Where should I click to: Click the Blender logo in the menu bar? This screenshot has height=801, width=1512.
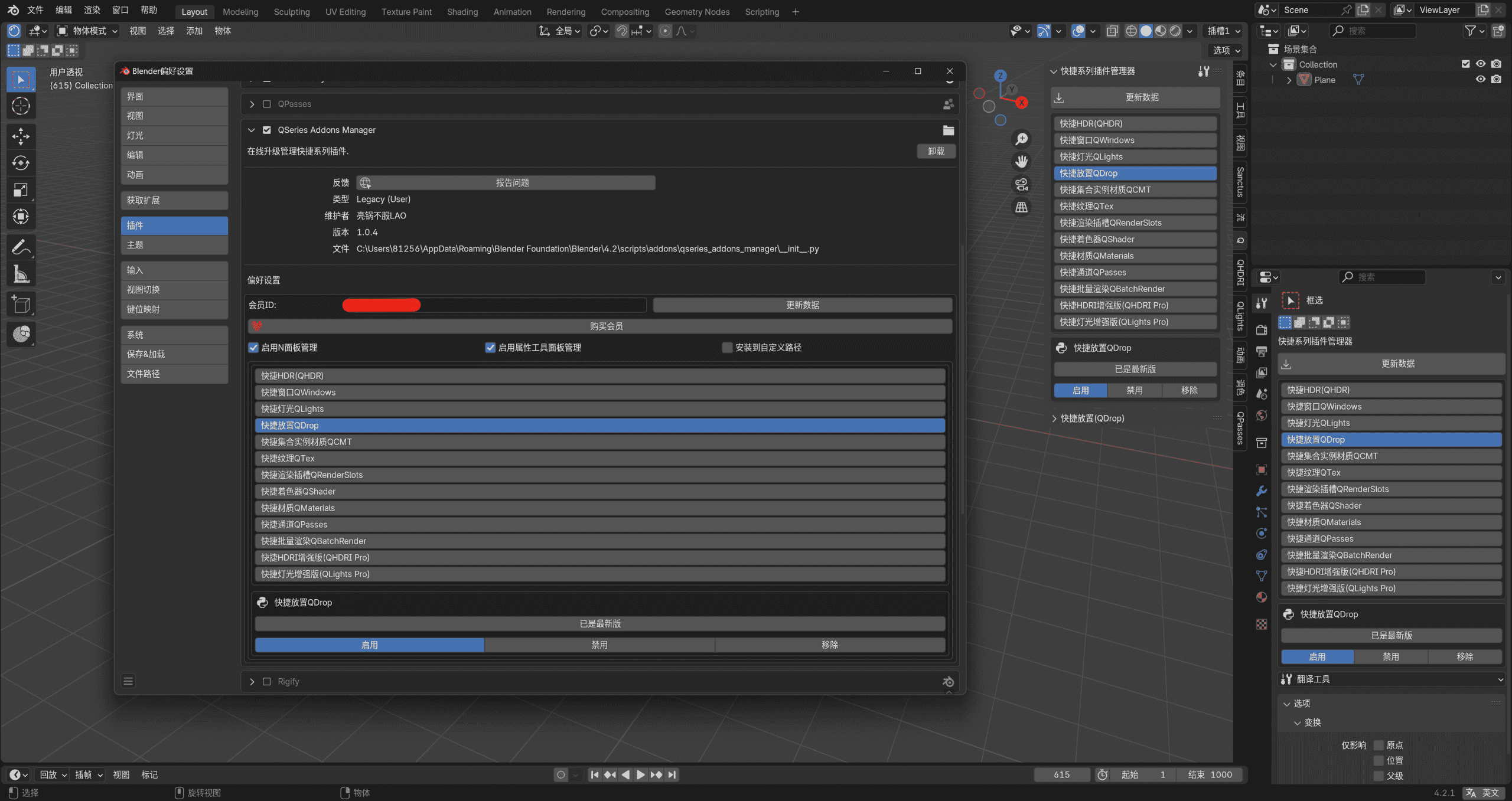pos(13,10)
